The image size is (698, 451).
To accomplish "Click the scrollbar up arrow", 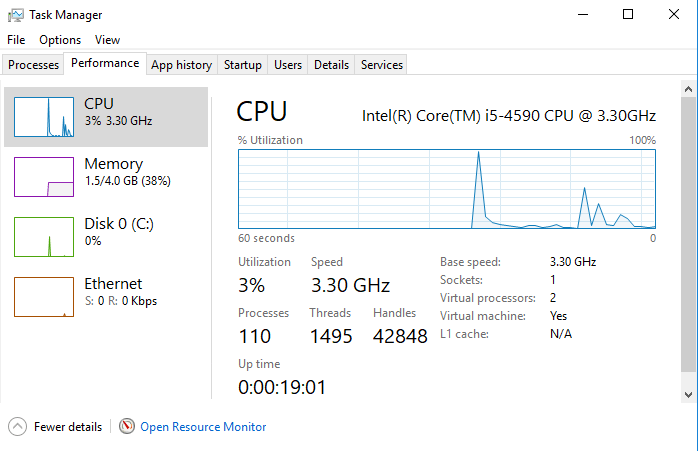I will point(688,89).
